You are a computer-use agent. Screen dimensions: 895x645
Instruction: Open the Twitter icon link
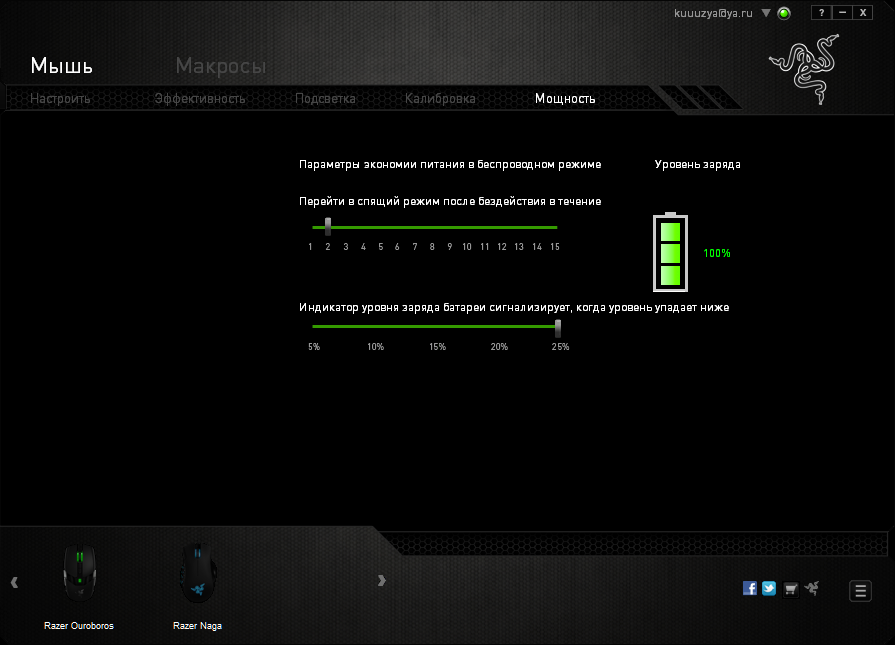coord(769,588)
